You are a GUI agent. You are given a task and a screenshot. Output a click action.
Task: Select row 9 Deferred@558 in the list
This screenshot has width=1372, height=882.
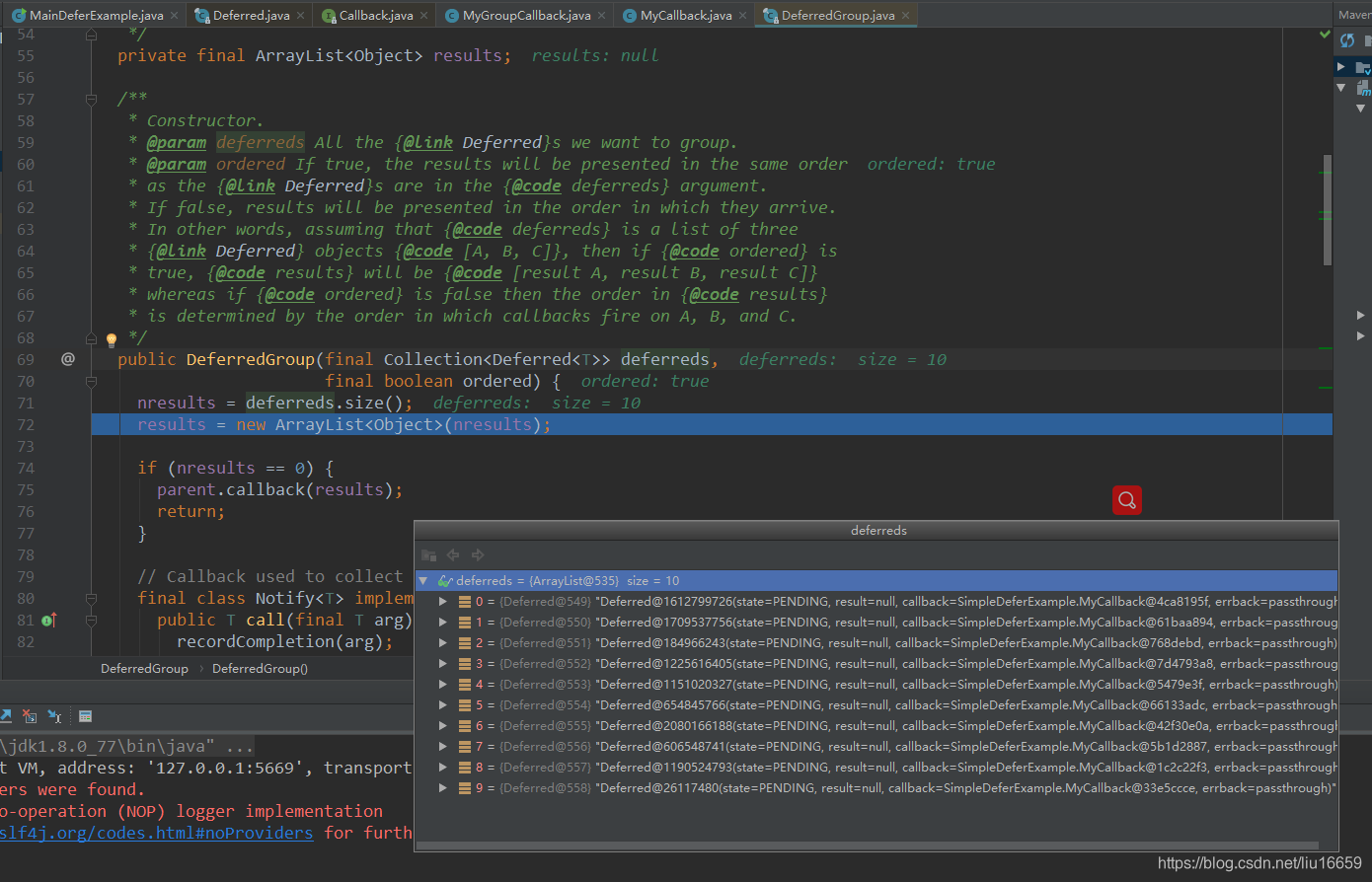coord(877,788)
